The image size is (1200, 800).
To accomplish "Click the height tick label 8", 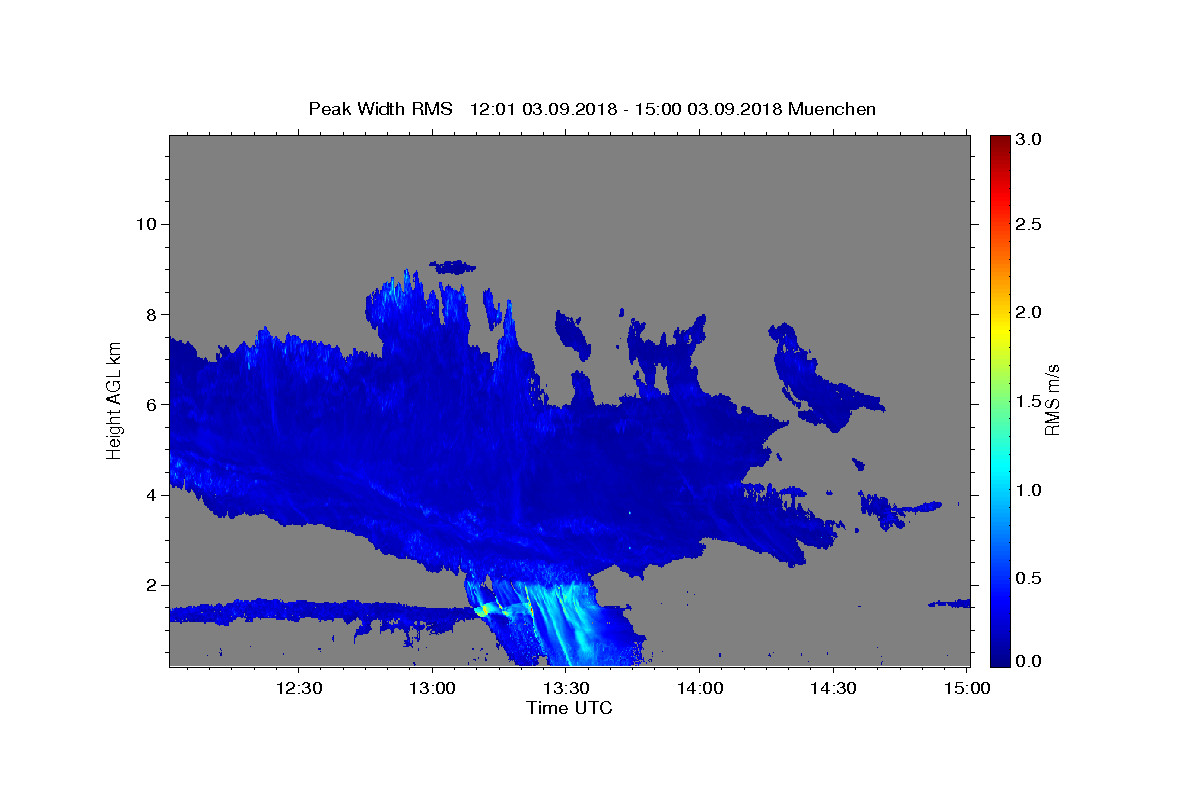I will (x=150, y=314).
